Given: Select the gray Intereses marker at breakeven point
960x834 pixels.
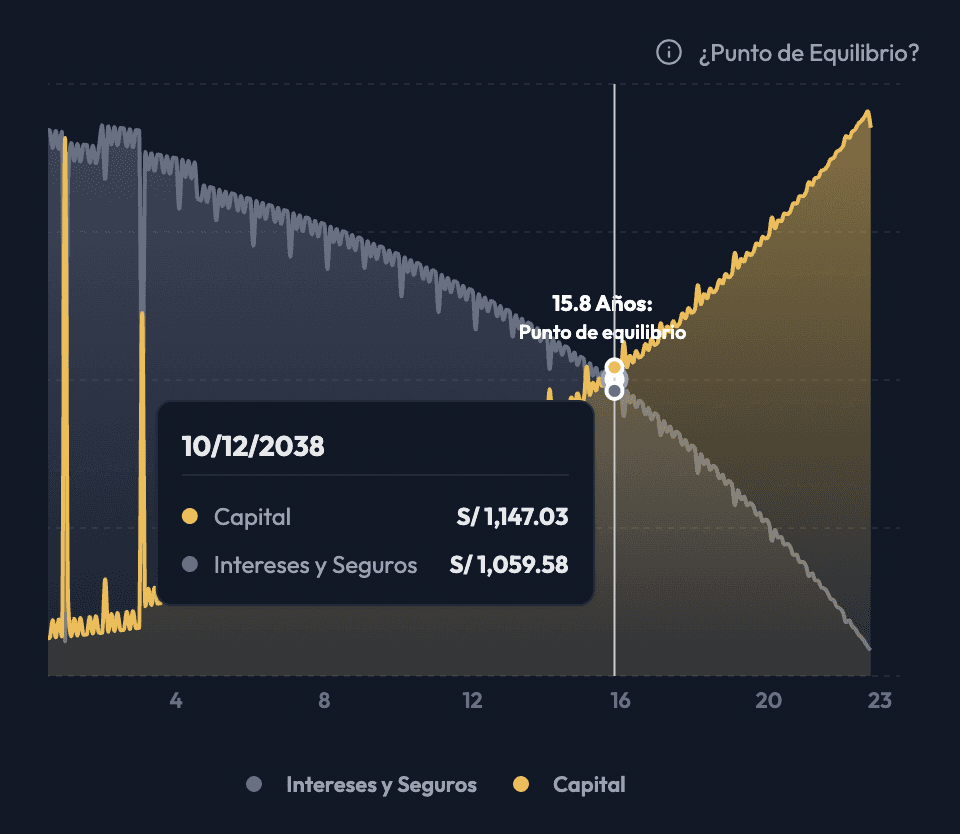Looking at the screenshot, I should 614,391.
